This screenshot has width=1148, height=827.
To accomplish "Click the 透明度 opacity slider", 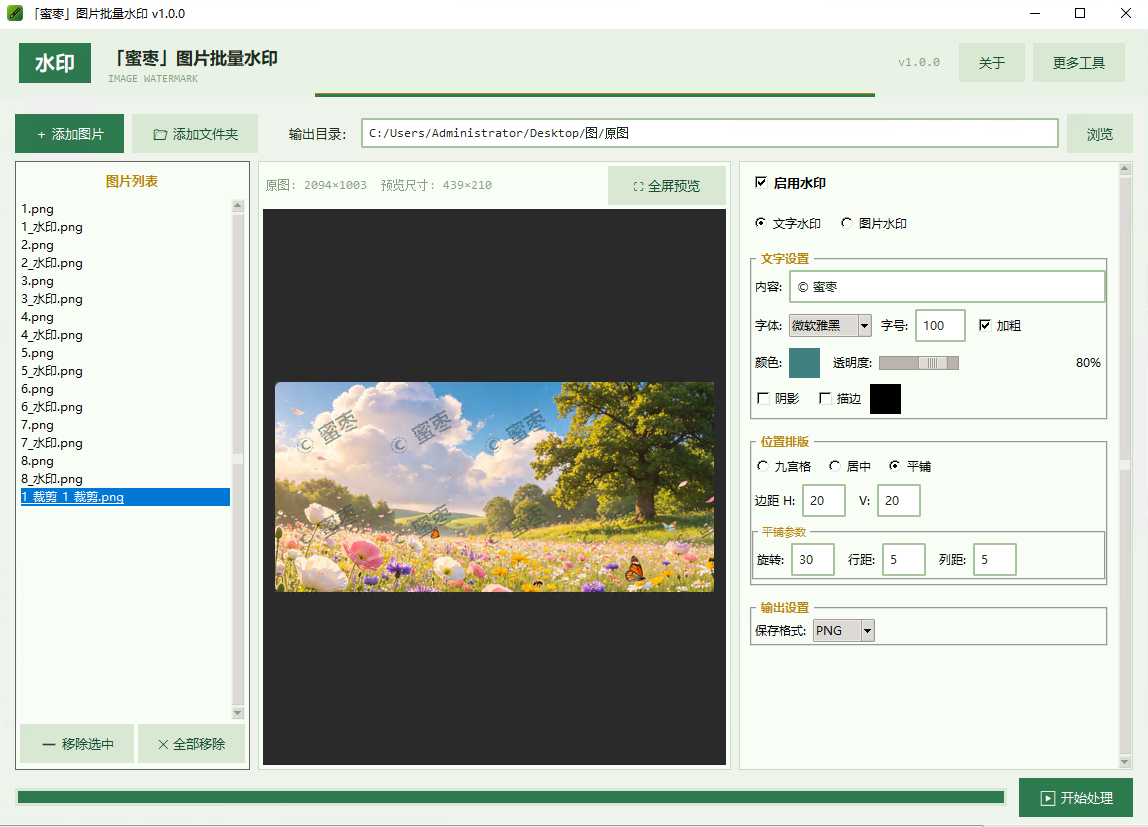I will click(x=919, y=363).
